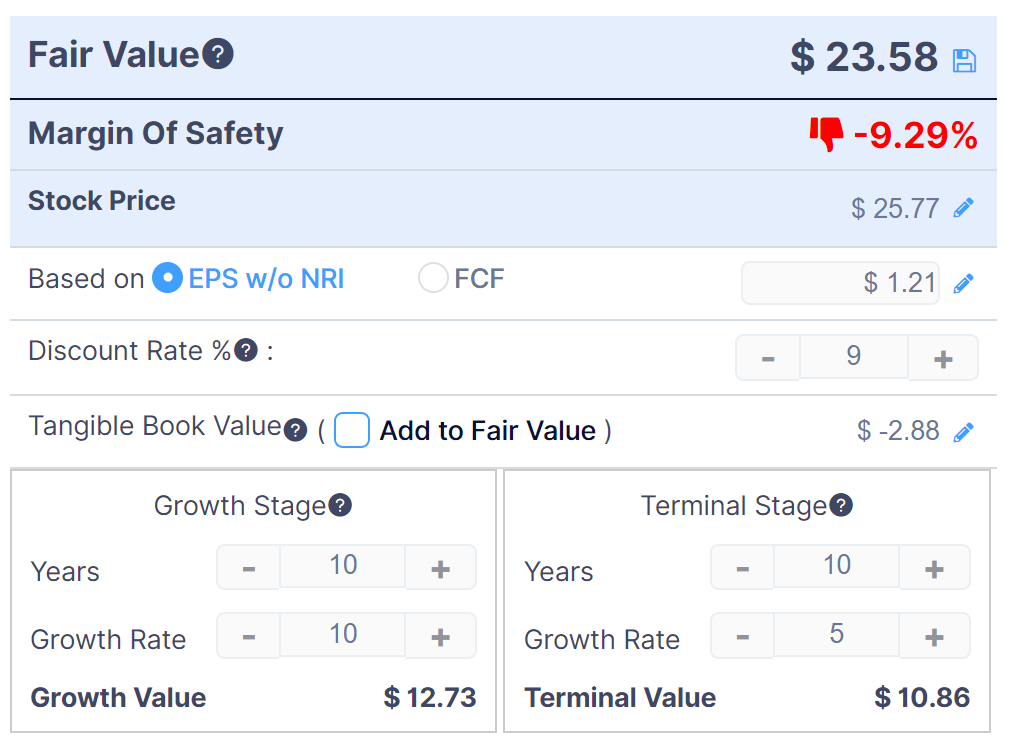The height and width of the screenshot is (747, 1013).
Task: Increase the Discount Rate with plus button
Action: [x=943, y=357]
